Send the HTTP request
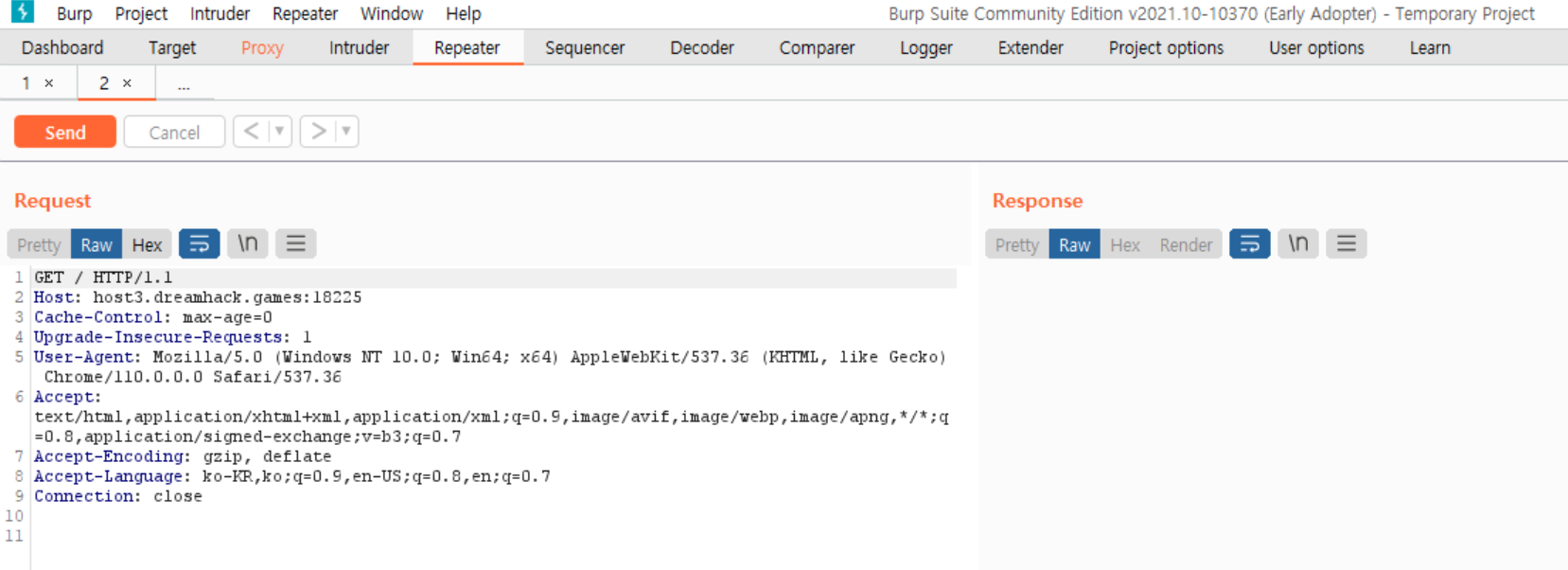 [x=65, y=132]
